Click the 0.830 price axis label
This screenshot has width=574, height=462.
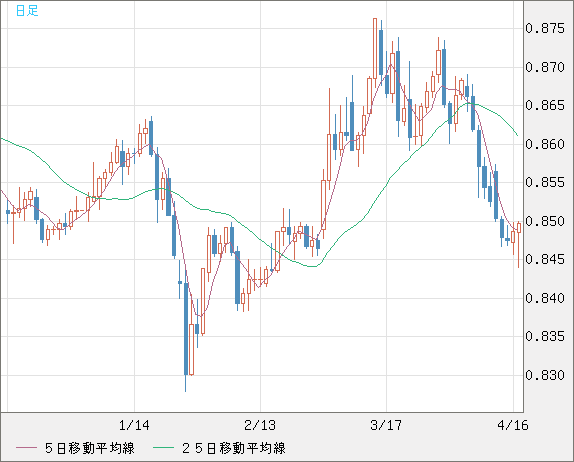pos(545,375)
